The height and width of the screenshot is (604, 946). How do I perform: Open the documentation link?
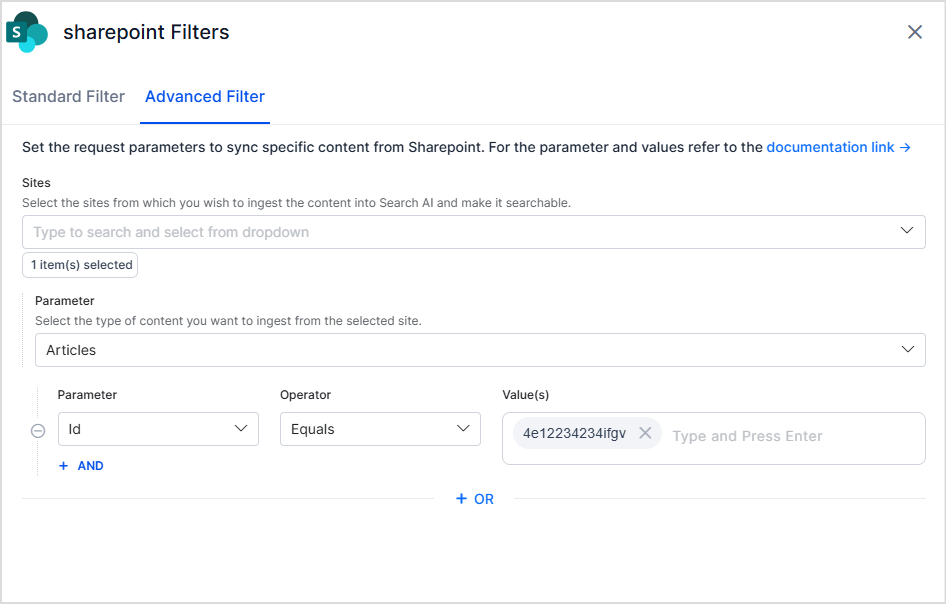pos(830,147)
